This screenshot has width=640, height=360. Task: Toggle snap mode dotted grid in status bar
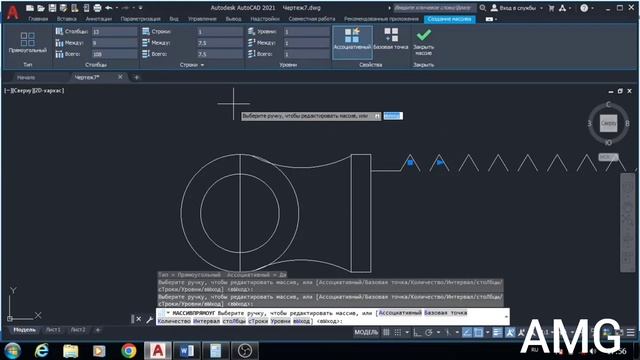coord(398,333)
